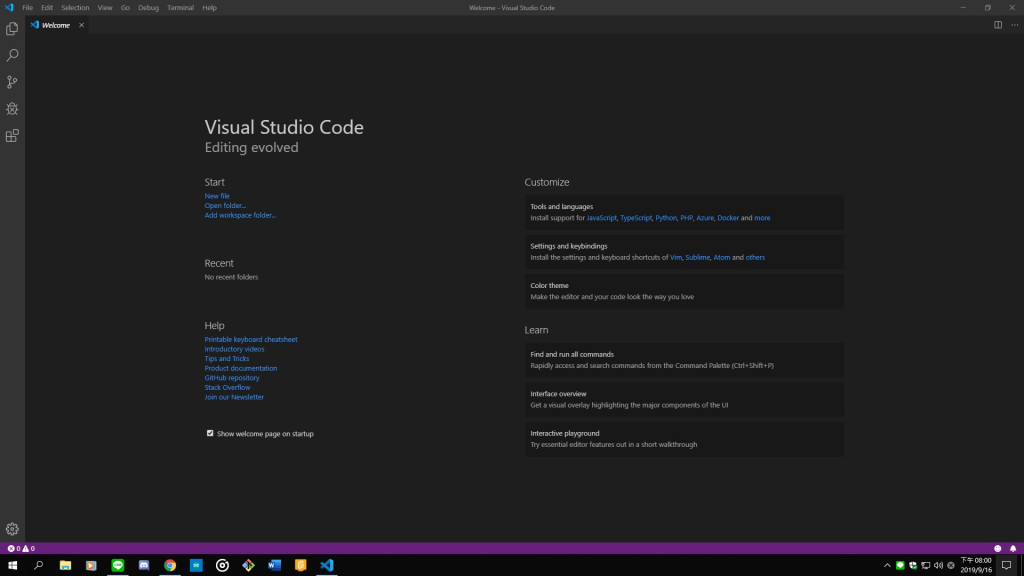Install JavaScript support link
Viewport: 1024px width, 576px height.
point(601,218)
